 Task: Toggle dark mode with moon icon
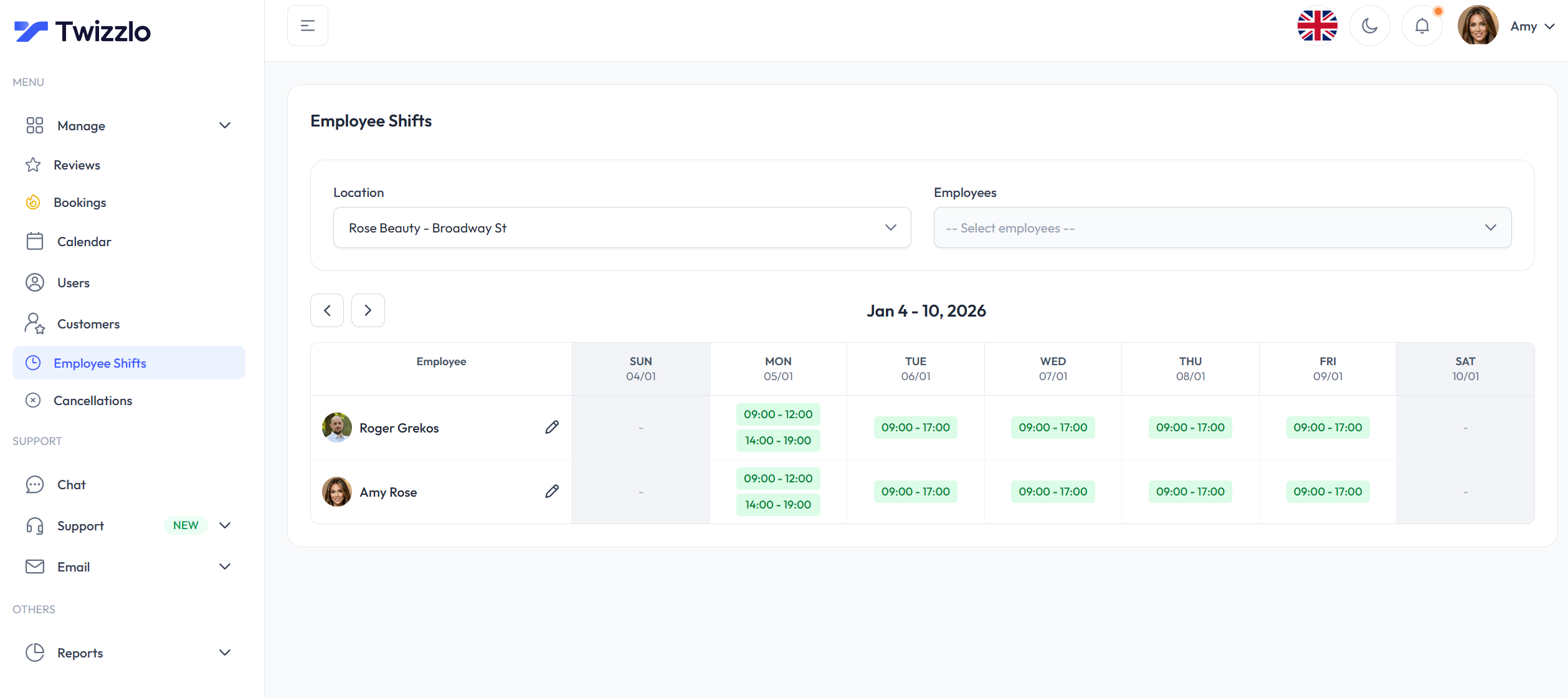tap(1369, 26)
